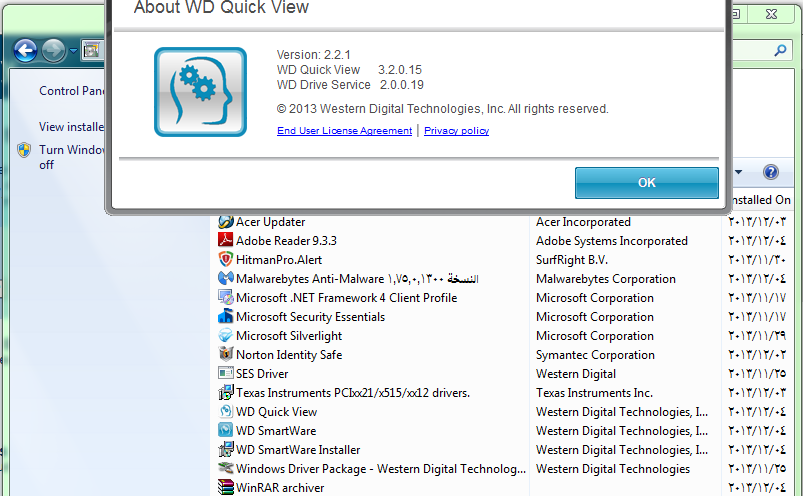This screenshot has width=803, height=496.
Task: Open the View installed updates link
Action: point(72,126)
